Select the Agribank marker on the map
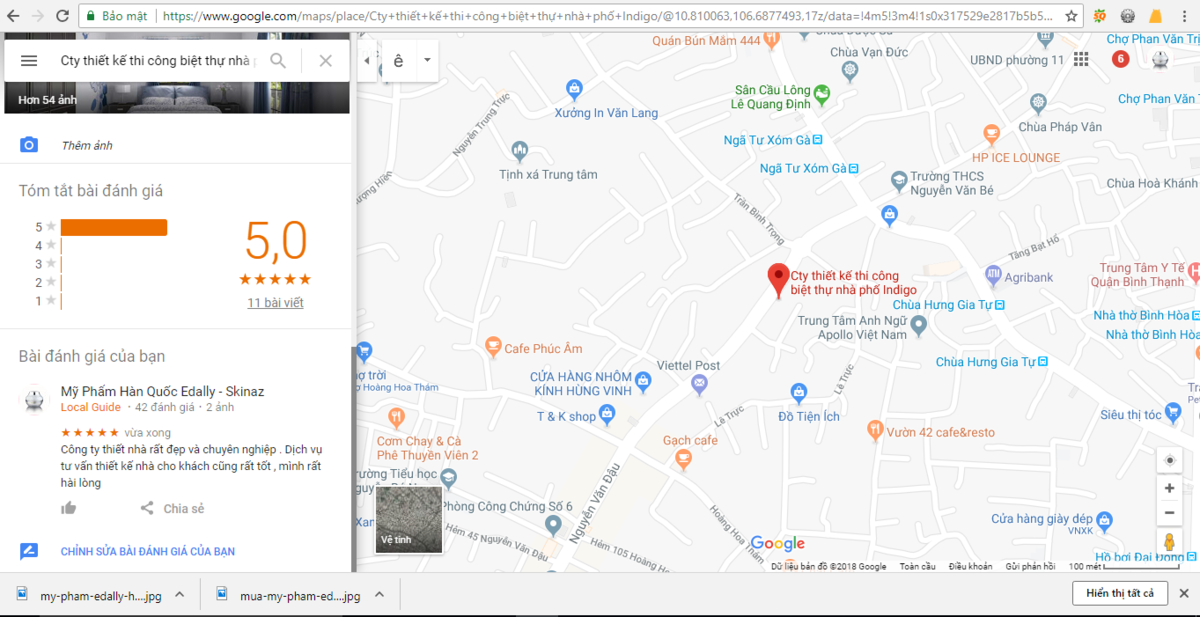The width and height of the screenshot is (1200, 617). tap(992, 275)
